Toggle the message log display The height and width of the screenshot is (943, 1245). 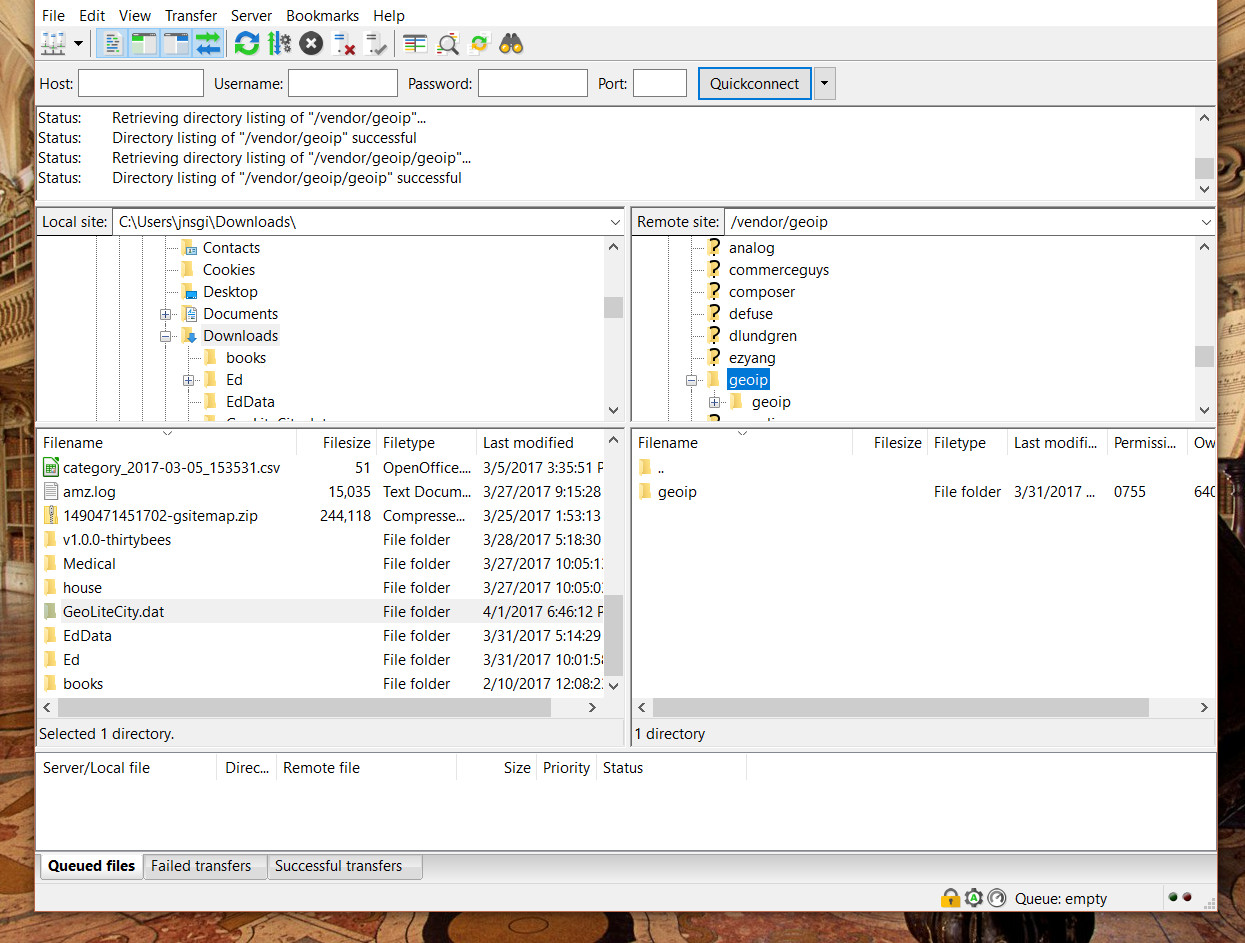click(113, 44)
